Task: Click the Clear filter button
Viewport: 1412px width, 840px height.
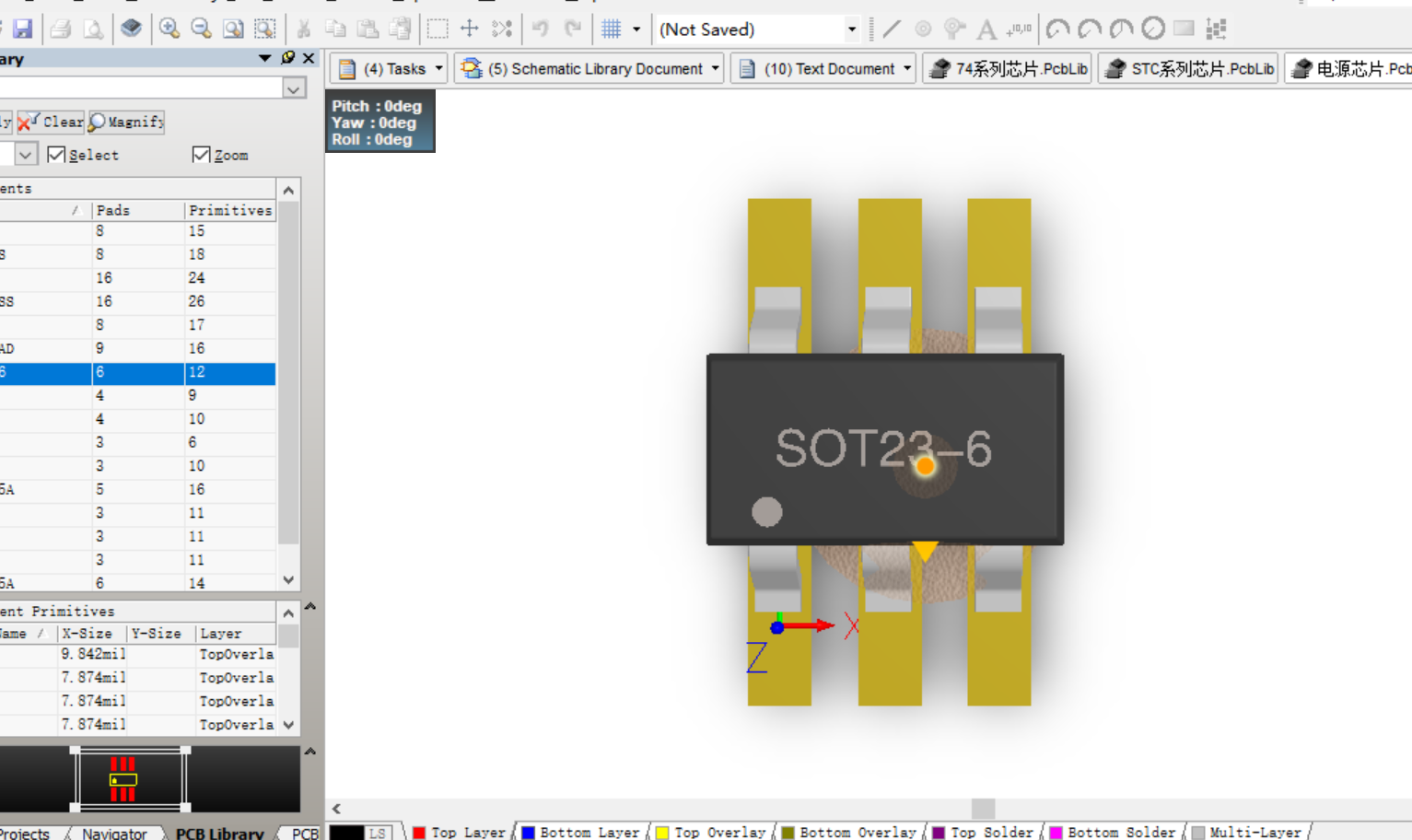Action: click(51, 122)
